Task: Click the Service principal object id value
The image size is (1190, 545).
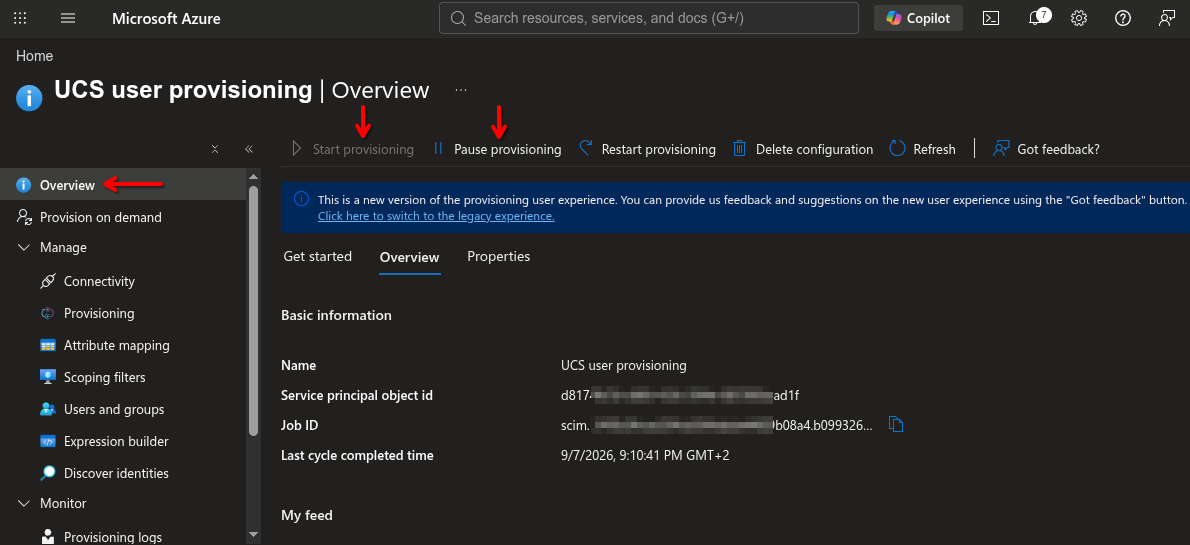Action: 680,395
